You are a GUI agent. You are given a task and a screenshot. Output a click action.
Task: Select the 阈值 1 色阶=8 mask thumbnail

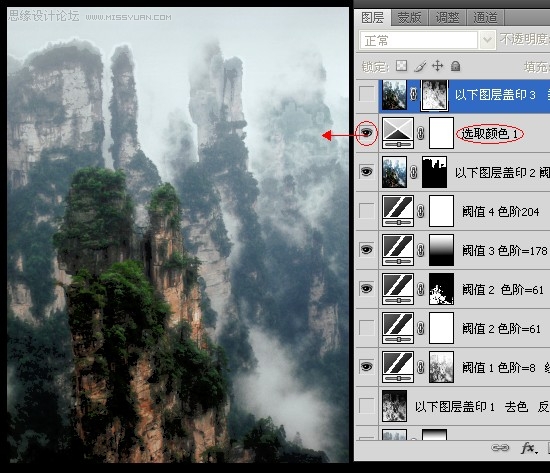(x=441, y=367)
